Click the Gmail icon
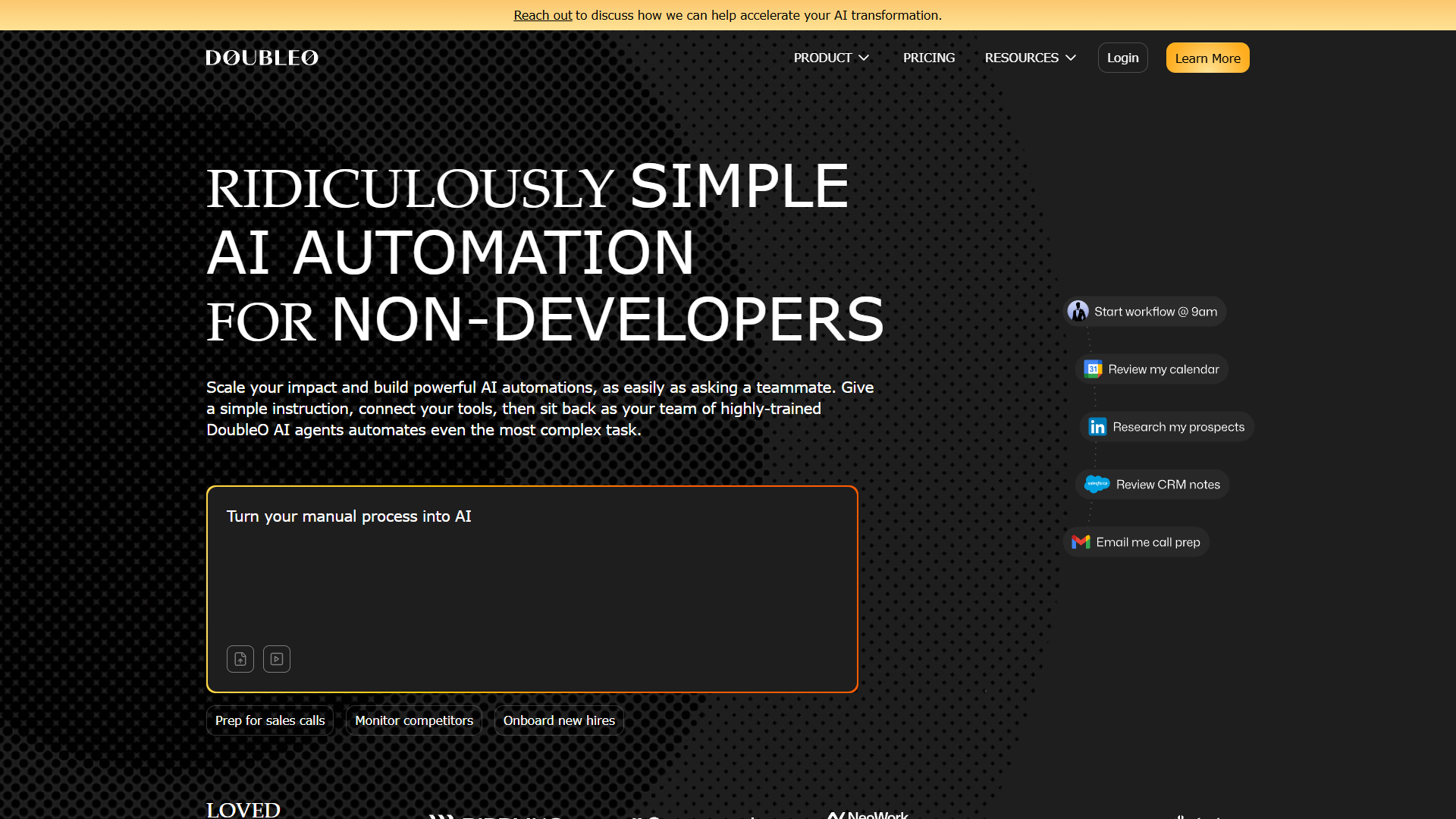The height and width of the screenshot is (819, 1456). pyautogui.click(x=1081, y=542)
